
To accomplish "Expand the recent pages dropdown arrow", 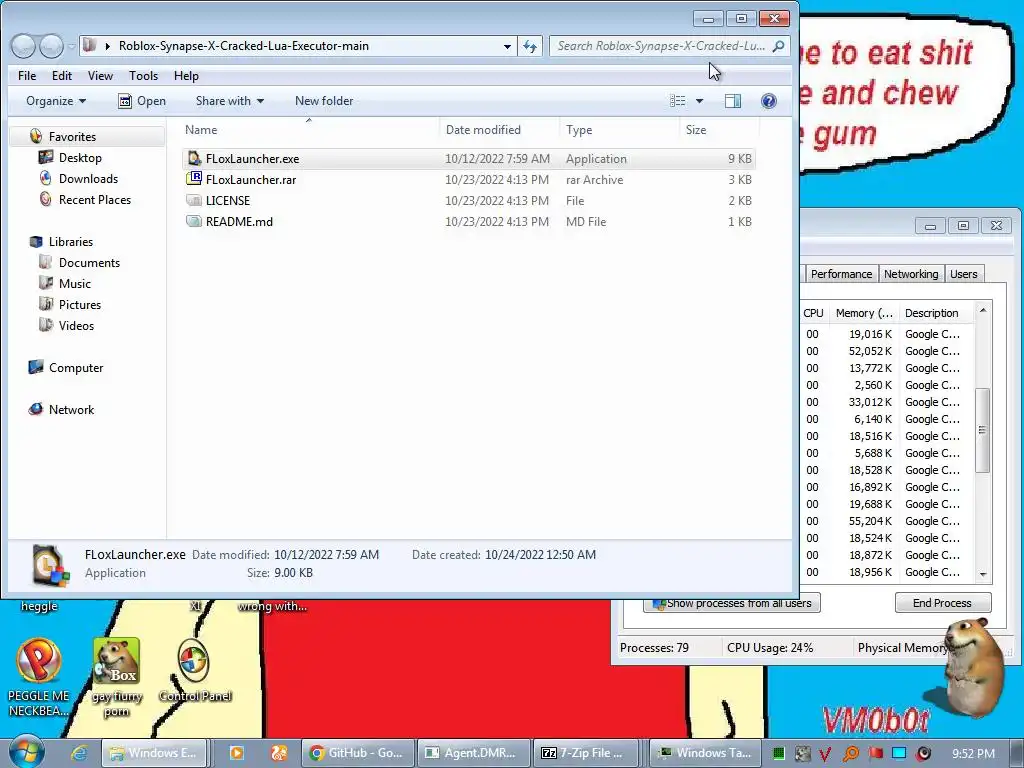I will [x=71, y=46].
